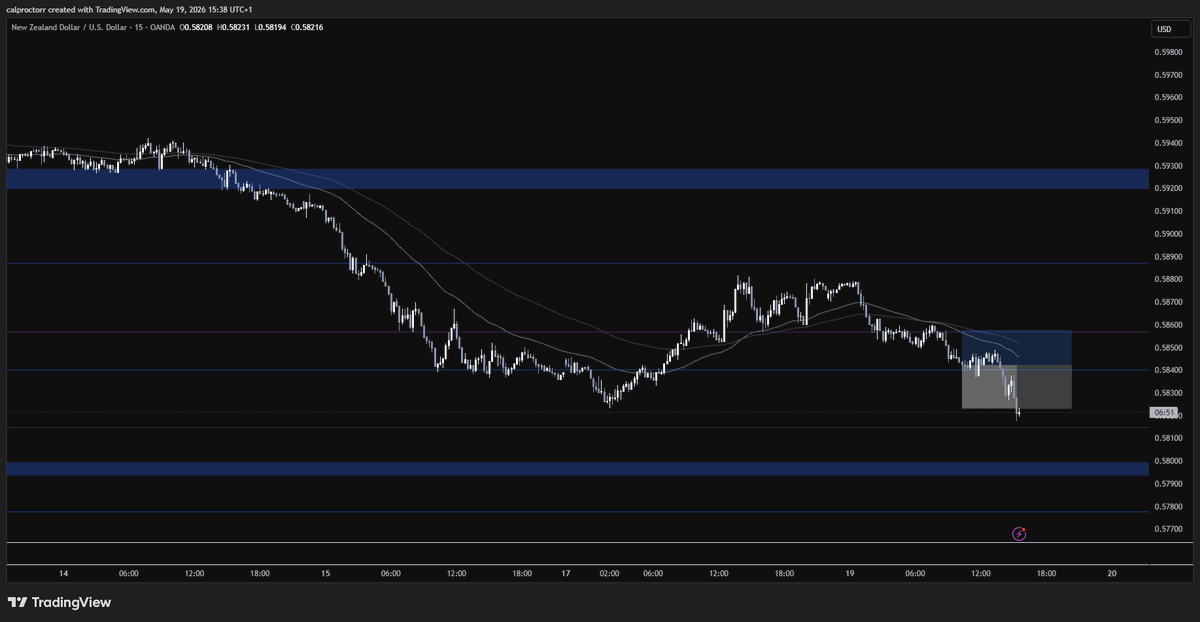Viewport: 1200px width, 622px height.
Task: Click the 0.58300 price axis label
Action: [x=1170, y=393]
